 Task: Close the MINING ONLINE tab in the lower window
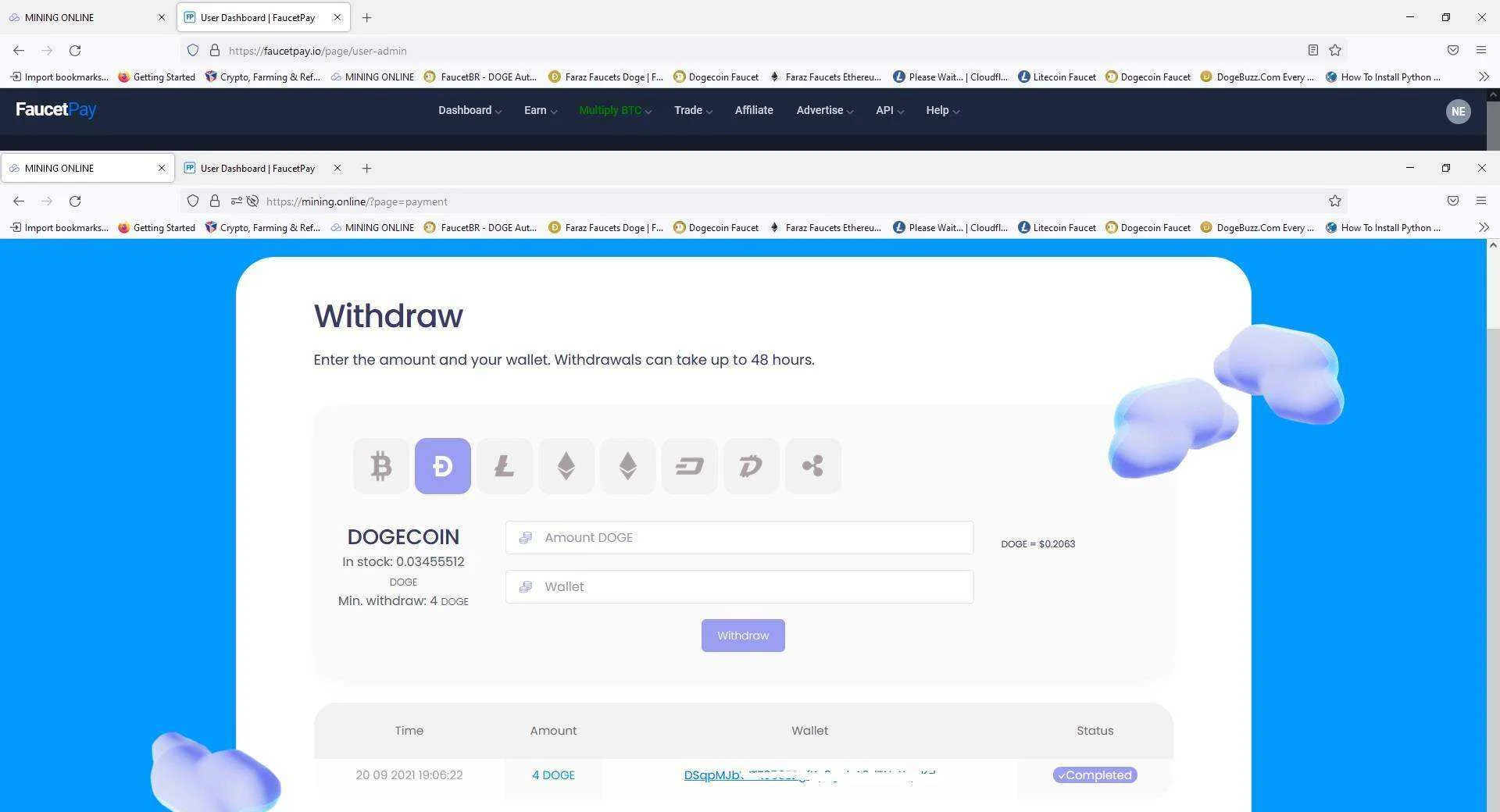tap(162, 169)
